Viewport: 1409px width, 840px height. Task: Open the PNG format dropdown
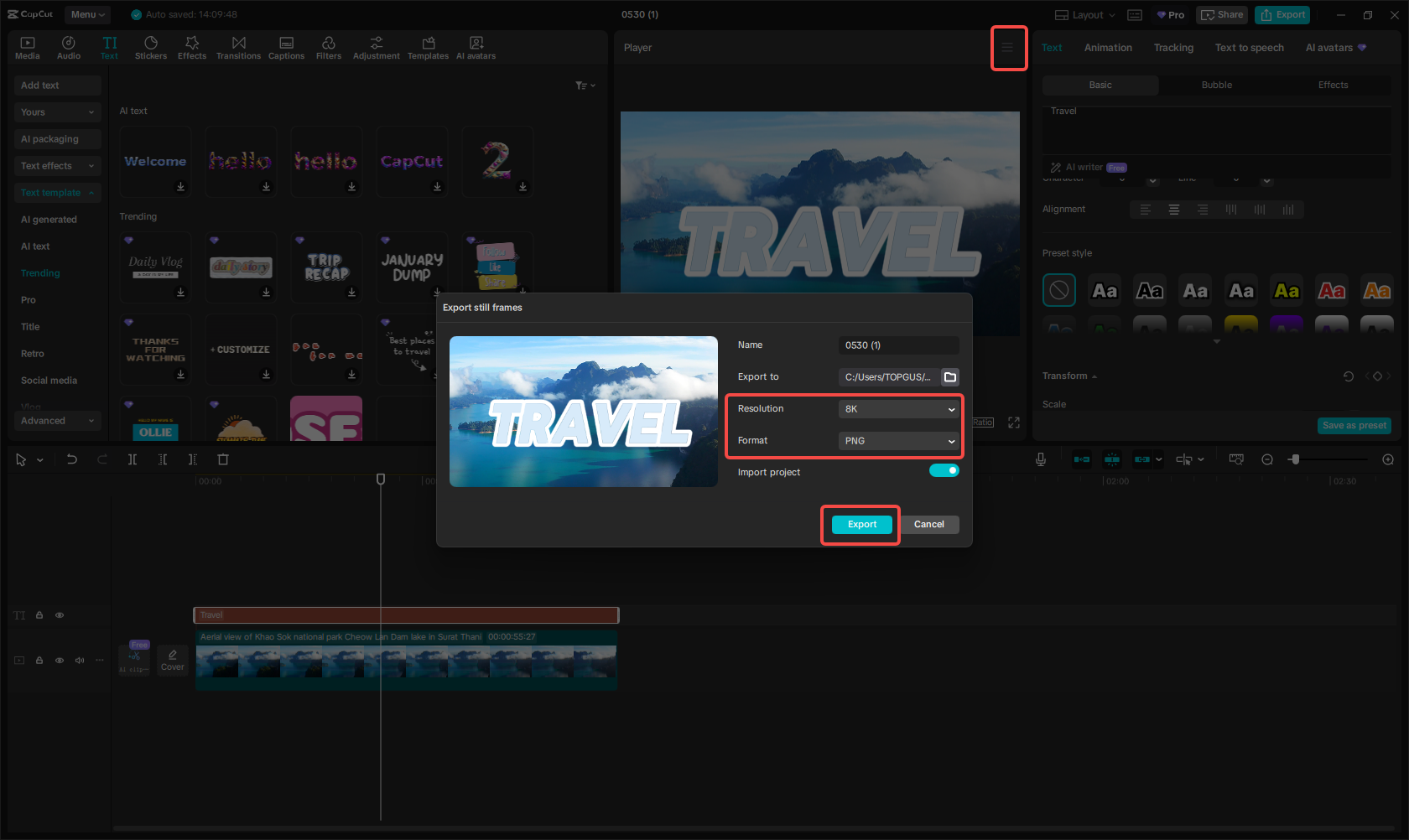[x=898, y=441]
